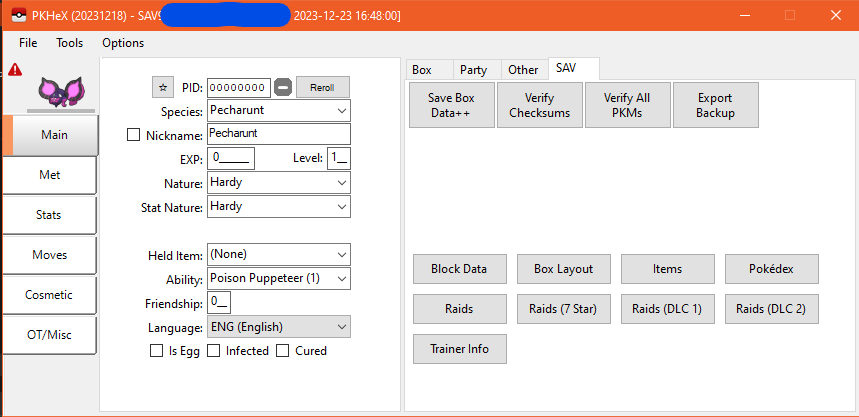859x417 pixels.
Task: Click the red legality warning triangle icon
Action: click(x=15, y=70)
